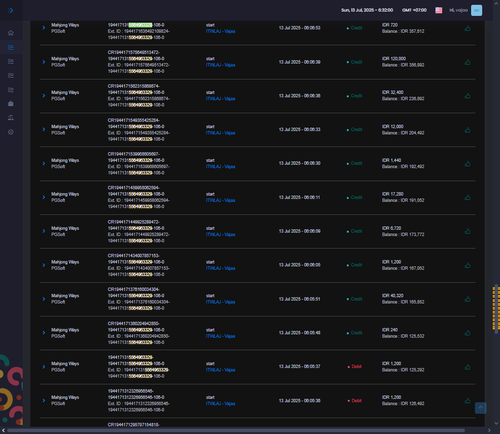
Task: Open the blue player link on IDR 720 row
Action: pos(220,31)
